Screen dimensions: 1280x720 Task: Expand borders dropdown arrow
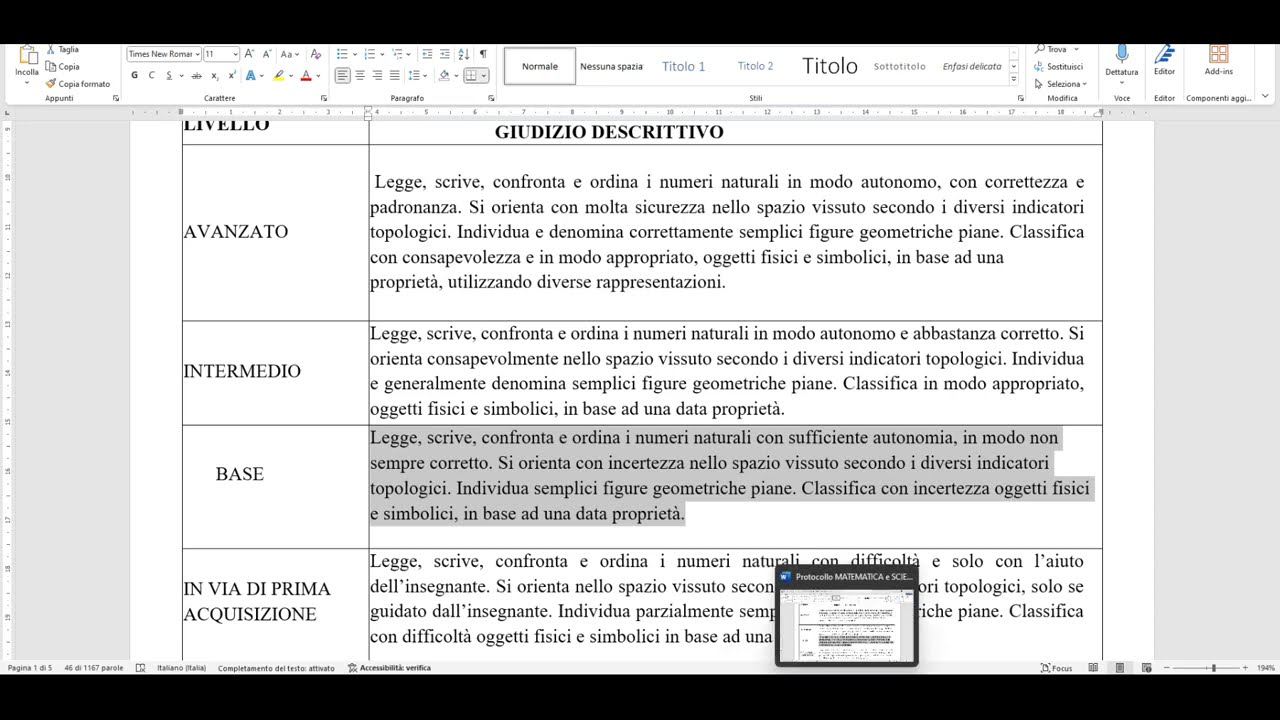tap(484, 75)
